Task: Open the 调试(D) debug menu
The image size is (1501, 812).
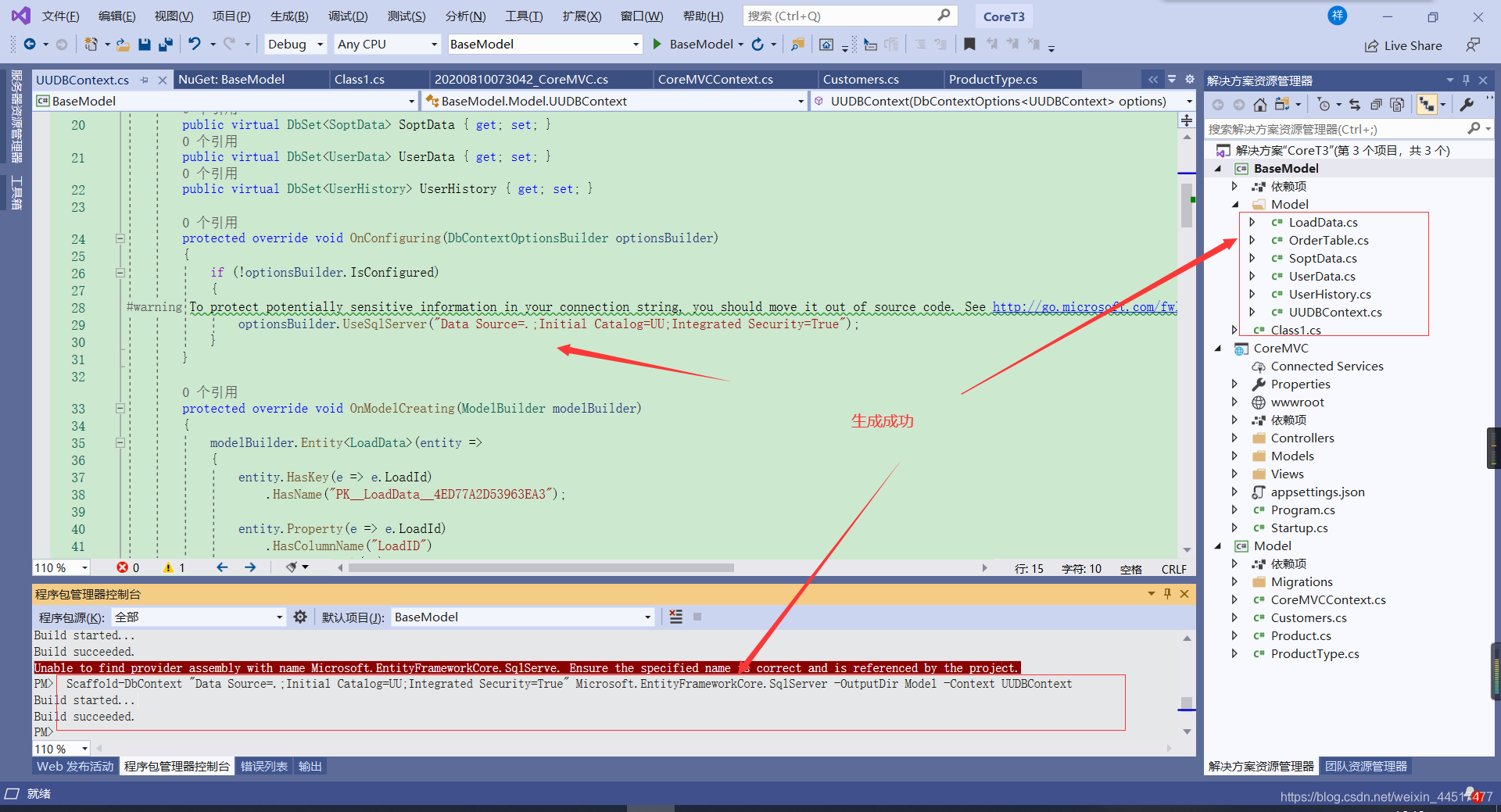Action: point(348,16)
